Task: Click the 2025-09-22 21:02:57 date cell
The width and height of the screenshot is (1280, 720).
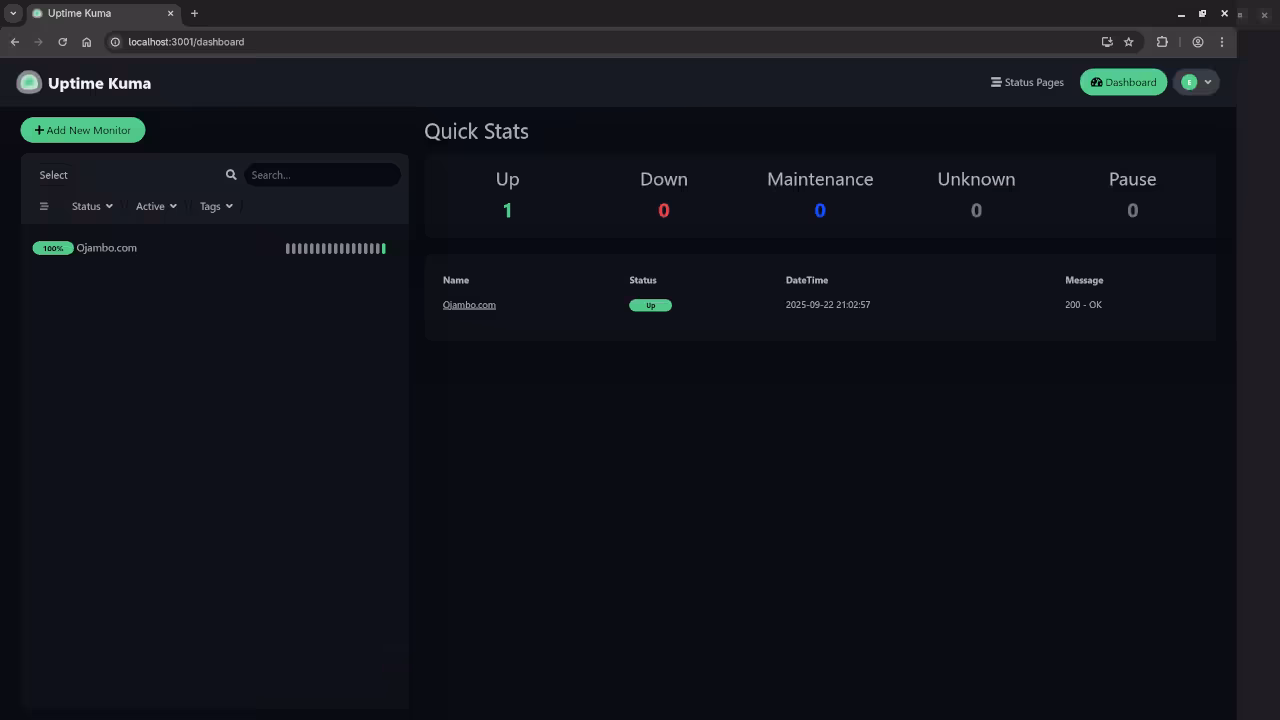Action: click(828, 305)
